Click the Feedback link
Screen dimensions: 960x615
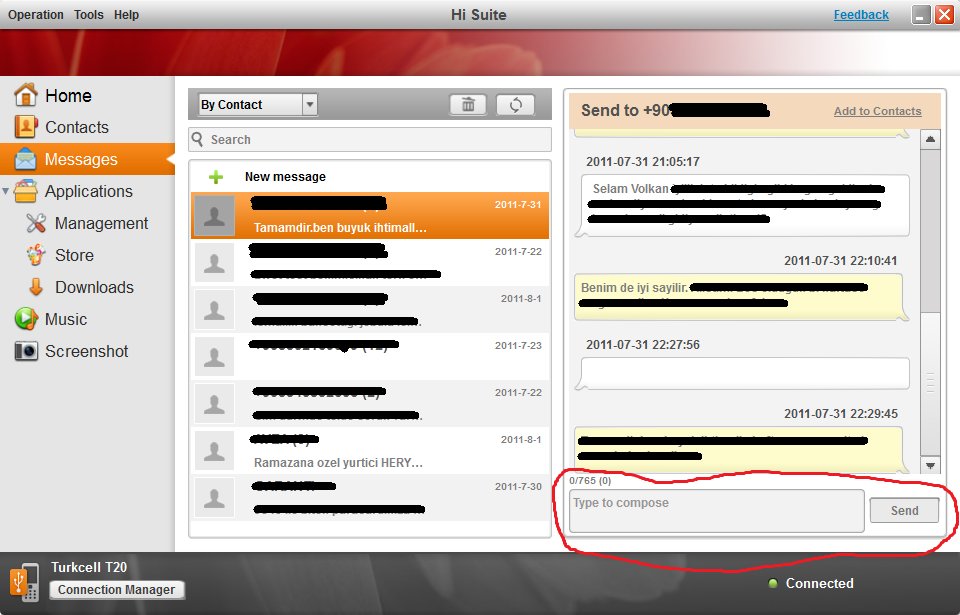(861, 15)
